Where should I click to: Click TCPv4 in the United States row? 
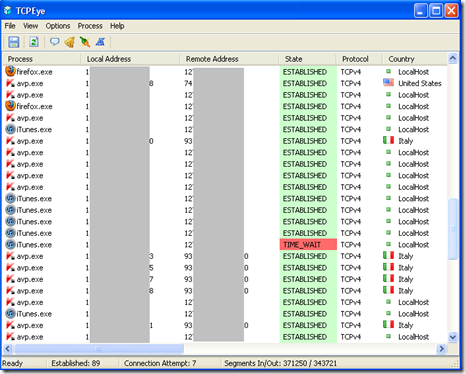point(351,83)
